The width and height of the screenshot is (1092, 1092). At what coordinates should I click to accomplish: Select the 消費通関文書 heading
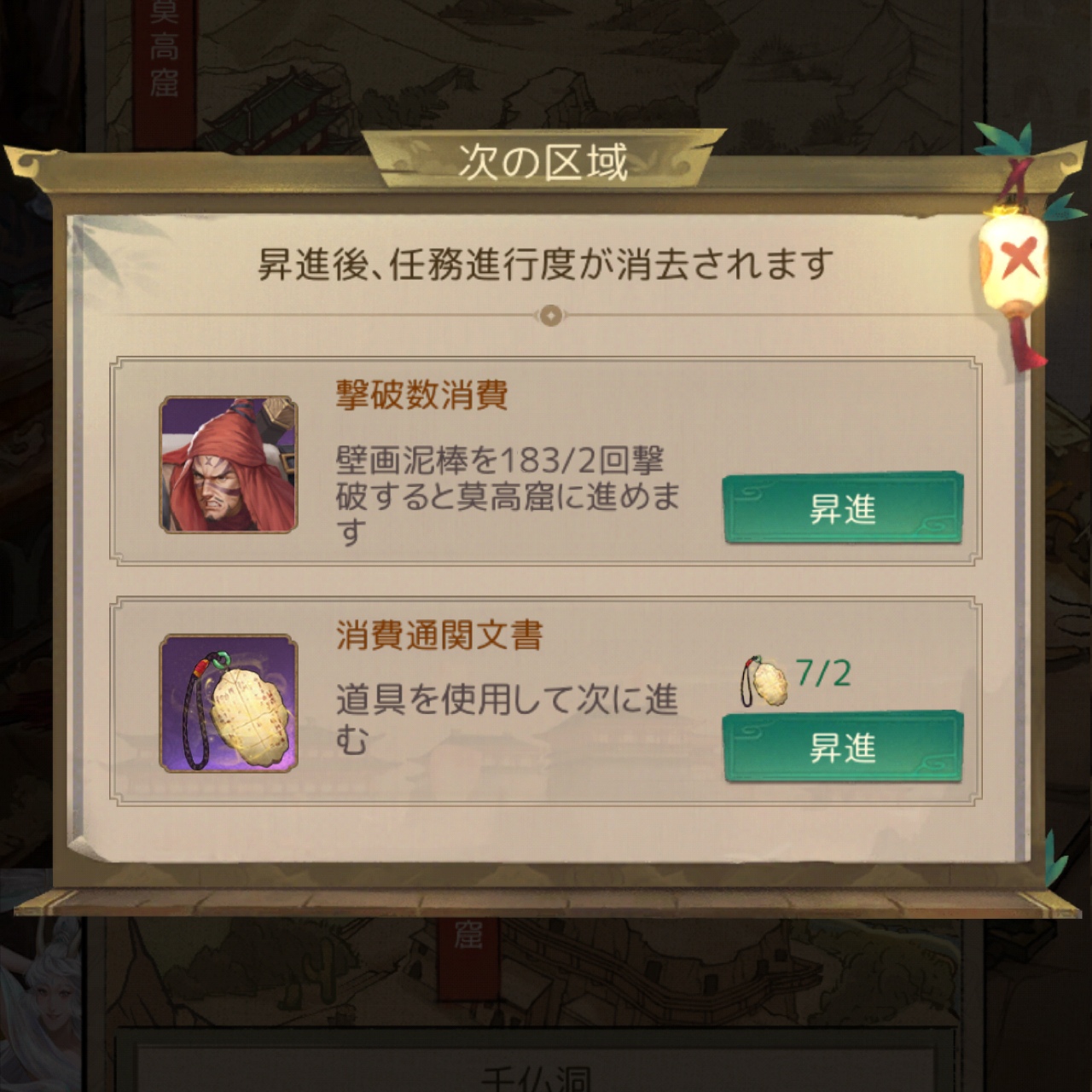(439, 635)
